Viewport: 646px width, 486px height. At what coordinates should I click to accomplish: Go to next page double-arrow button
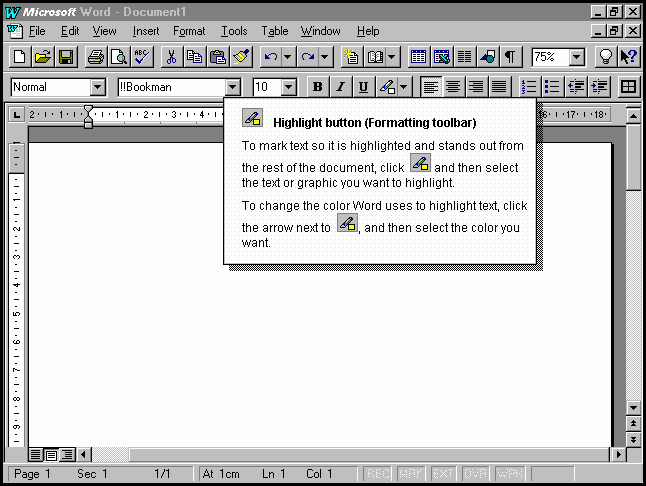point(633,439)
